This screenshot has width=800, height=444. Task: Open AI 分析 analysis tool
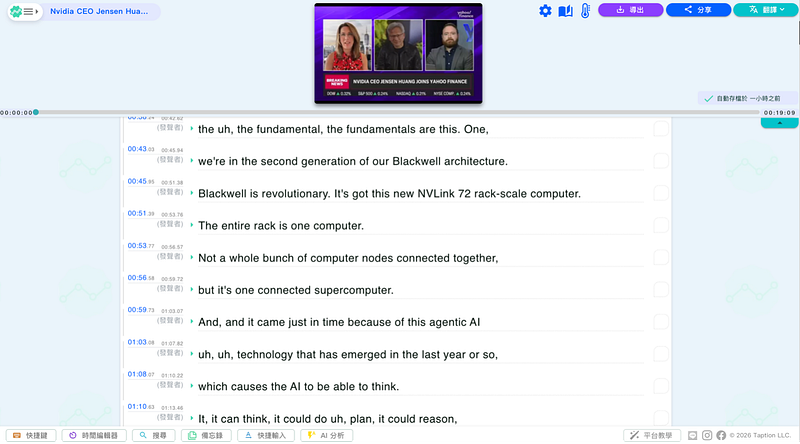pyautogui.click(x=327, y=435)
